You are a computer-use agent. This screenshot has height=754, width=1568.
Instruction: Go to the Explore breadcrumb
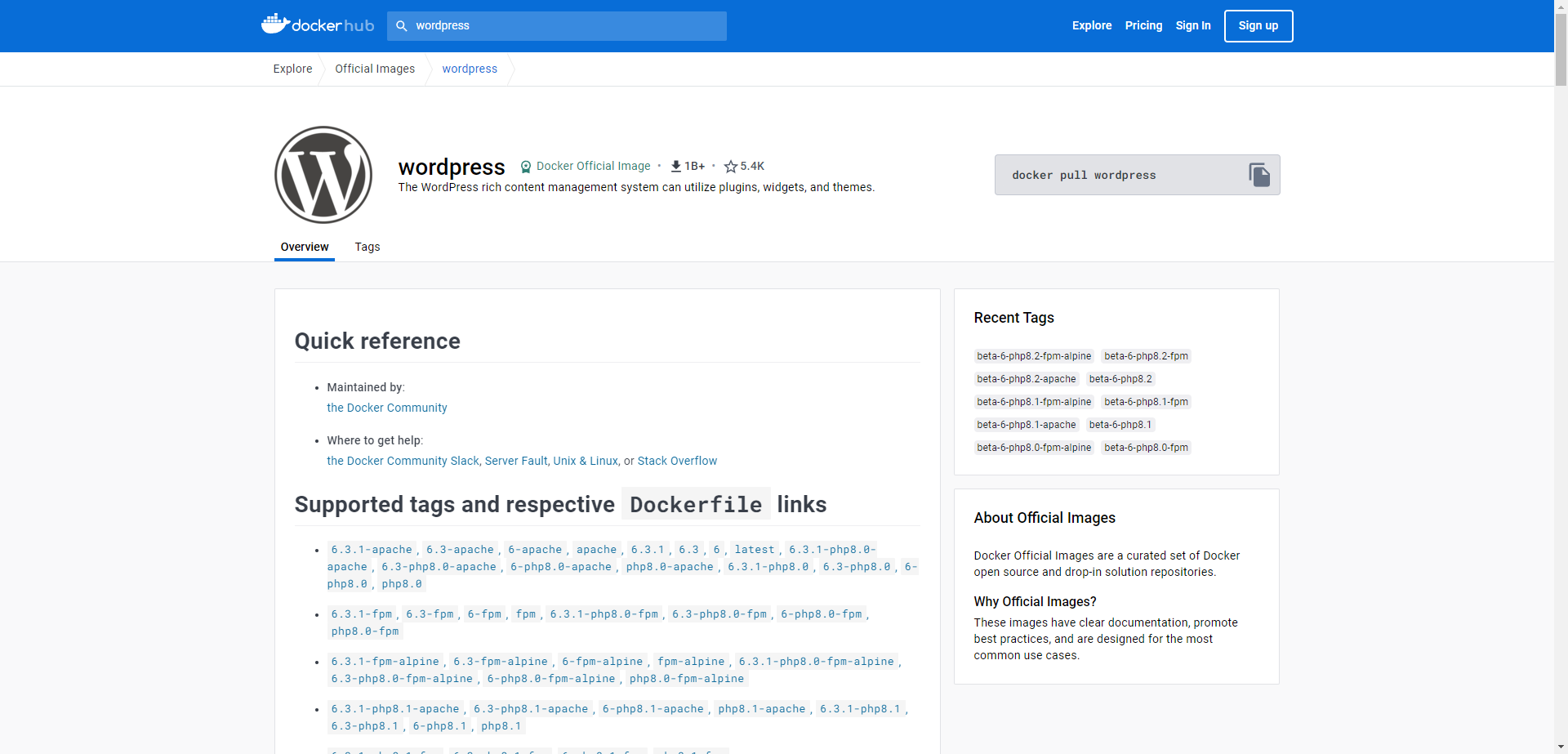(292, 69)
